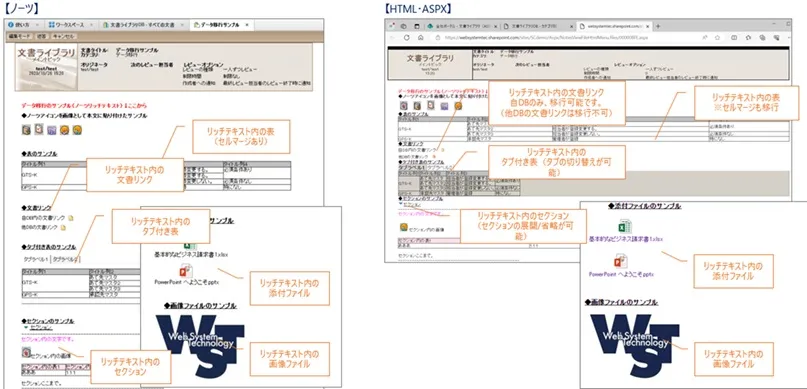
Task: Click the キャンセル button in Notes
Action: point(64,37)
